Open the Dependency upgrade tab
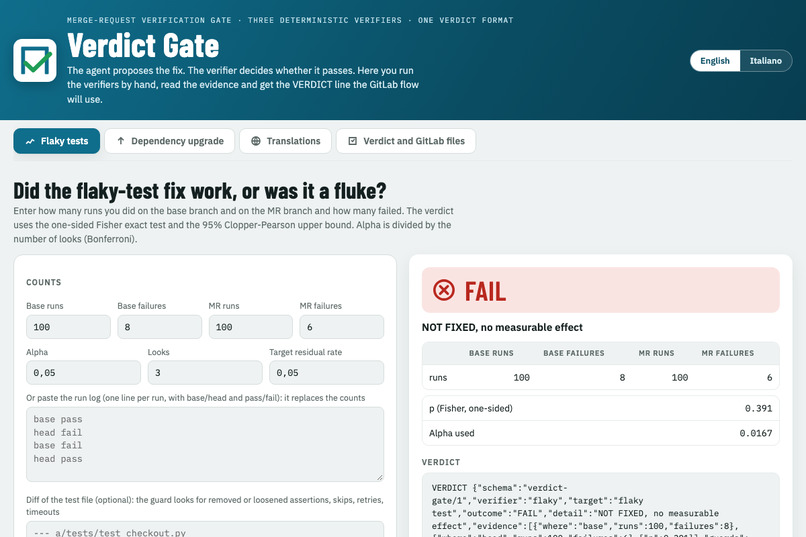The image size is (806, 537). point(170,141)
